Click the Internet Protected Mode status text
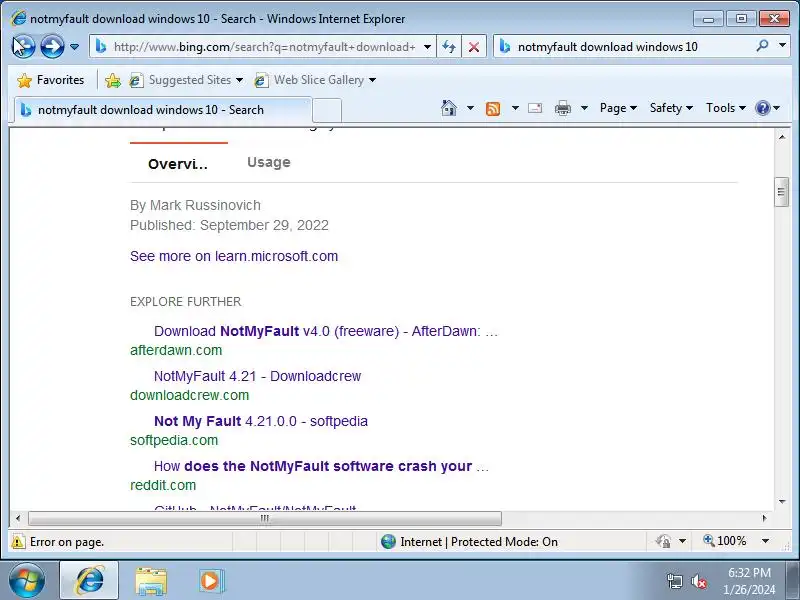800x600 pixels. tap(479, 542)
